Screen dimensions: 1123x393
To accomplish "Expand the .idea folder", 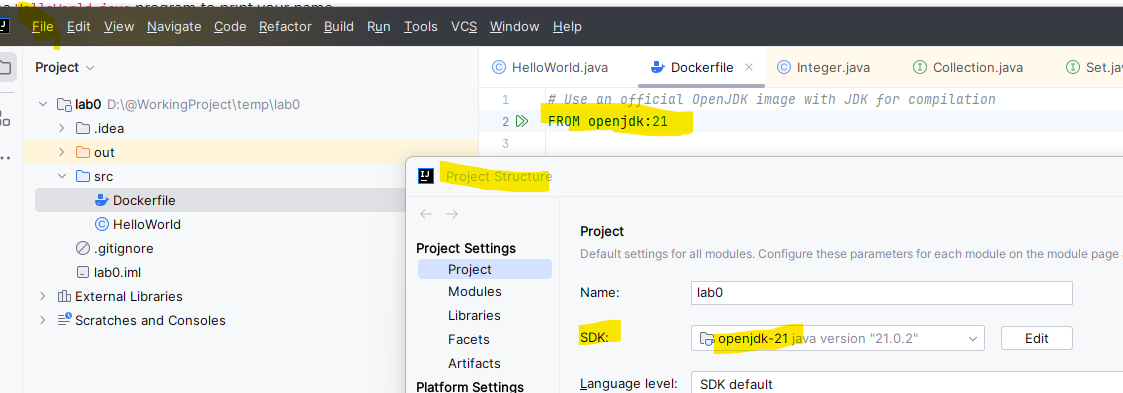I will [62, 128].
